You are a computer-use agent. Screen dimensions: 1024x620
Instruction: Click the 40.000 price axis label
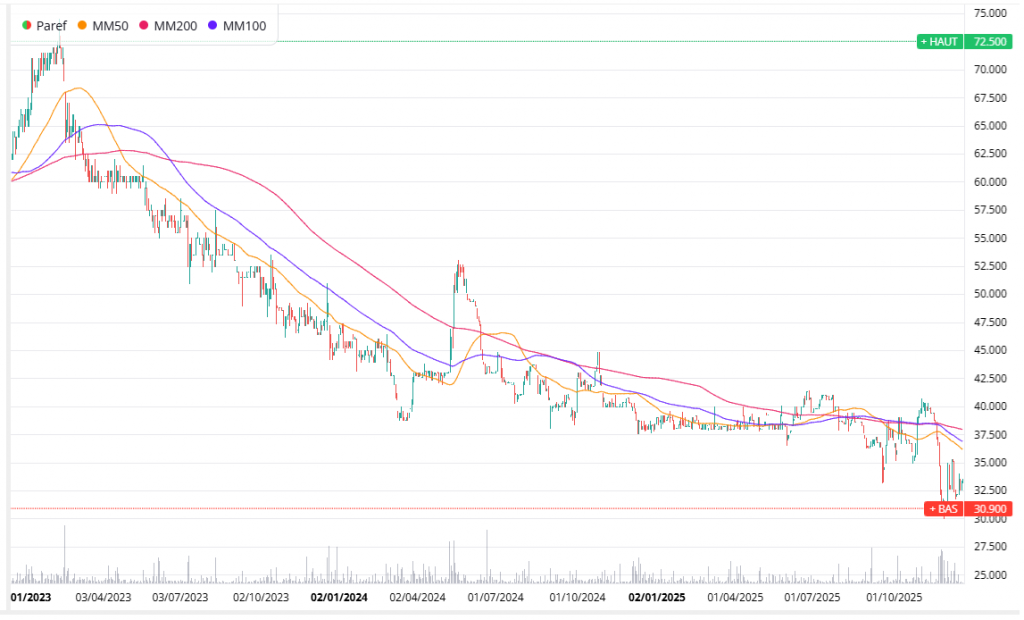point(988,406)
